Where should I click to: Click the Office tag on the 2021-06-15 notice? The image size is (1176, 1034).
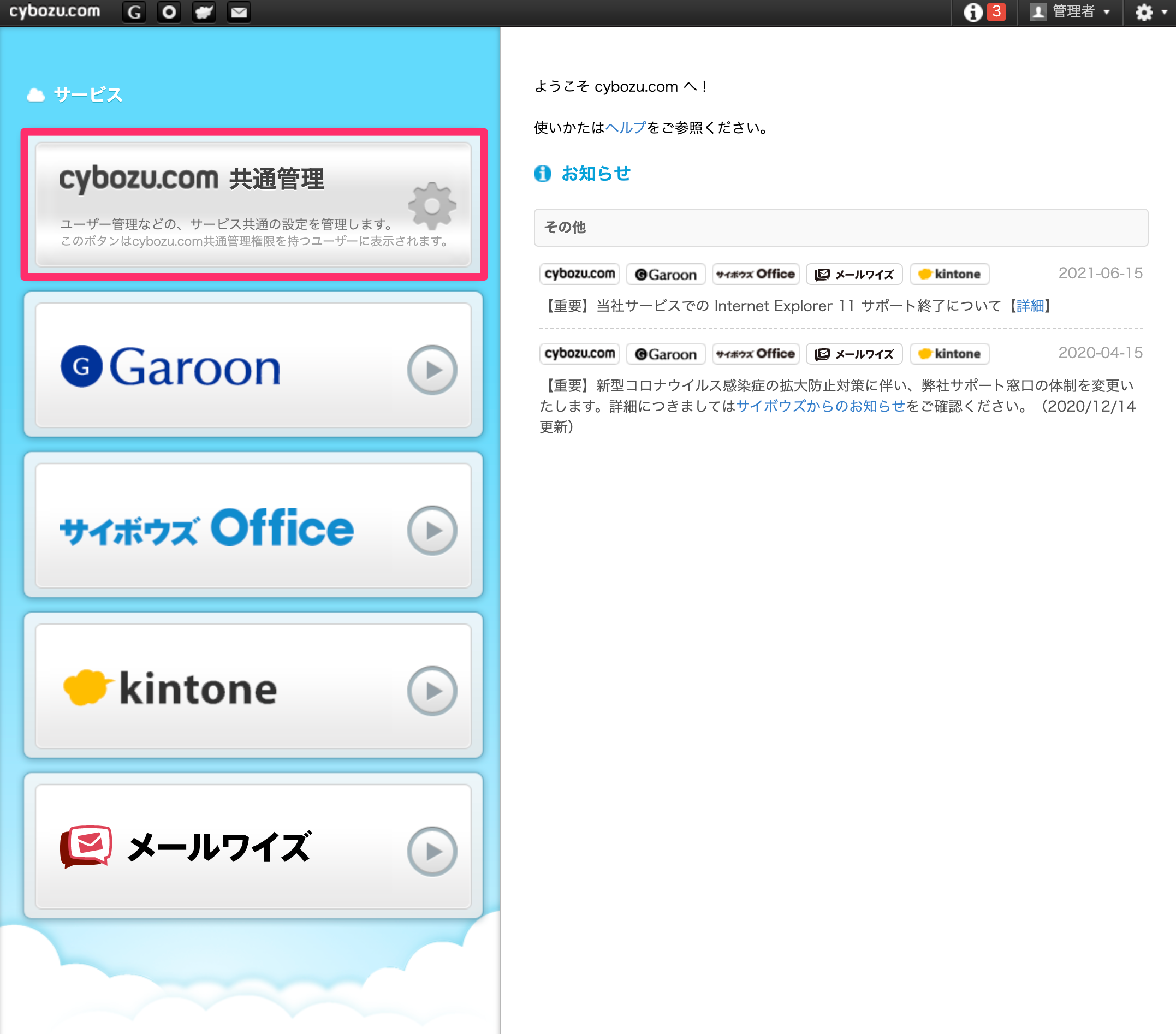pyautogui.click(x=756, y=274)
